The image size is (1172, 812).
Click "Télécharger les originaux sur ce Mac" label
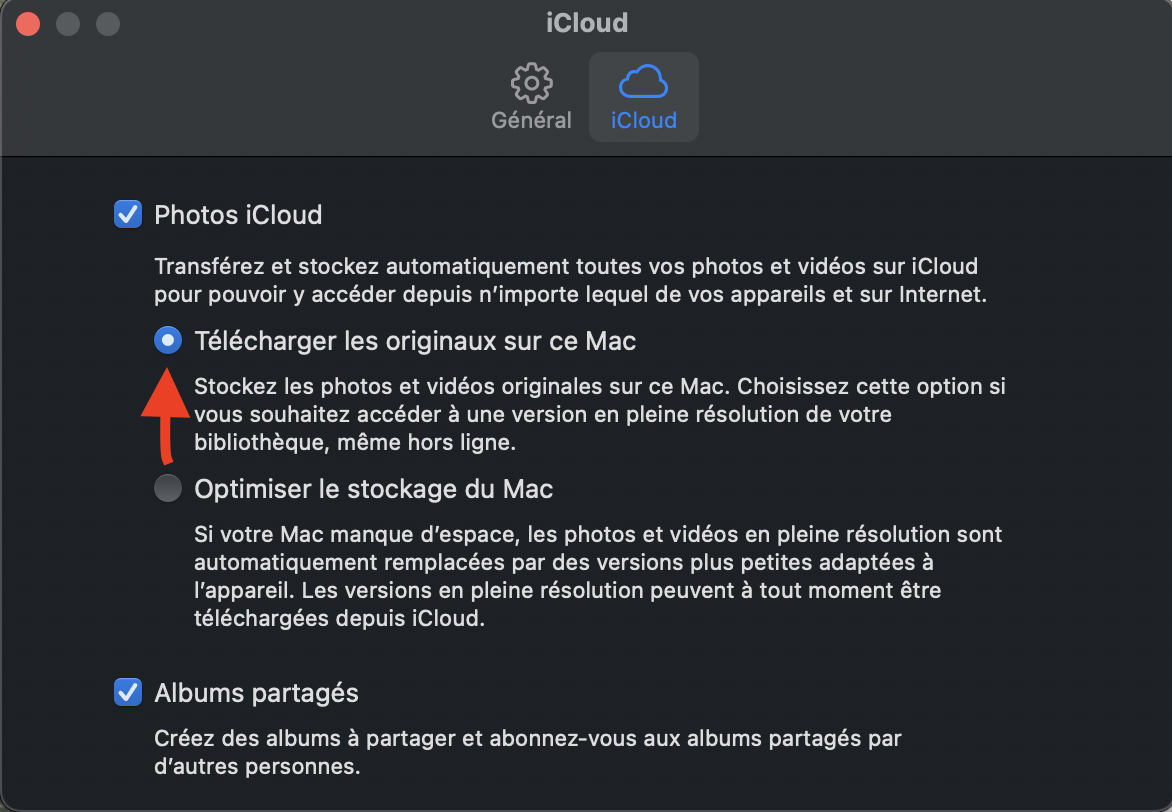coord(415,341)
